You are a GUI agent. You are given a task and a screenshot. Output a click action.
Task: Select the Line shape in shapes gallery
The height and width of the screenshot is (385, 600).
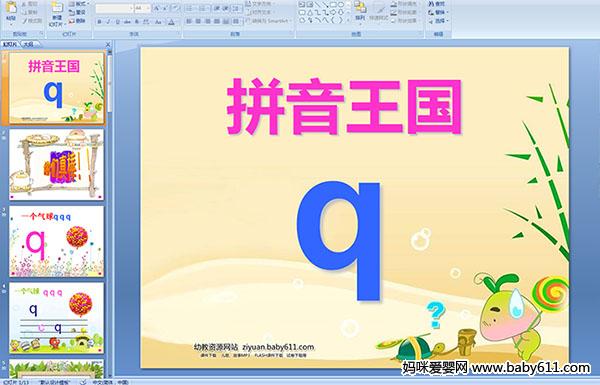click(x=318, y=4)
